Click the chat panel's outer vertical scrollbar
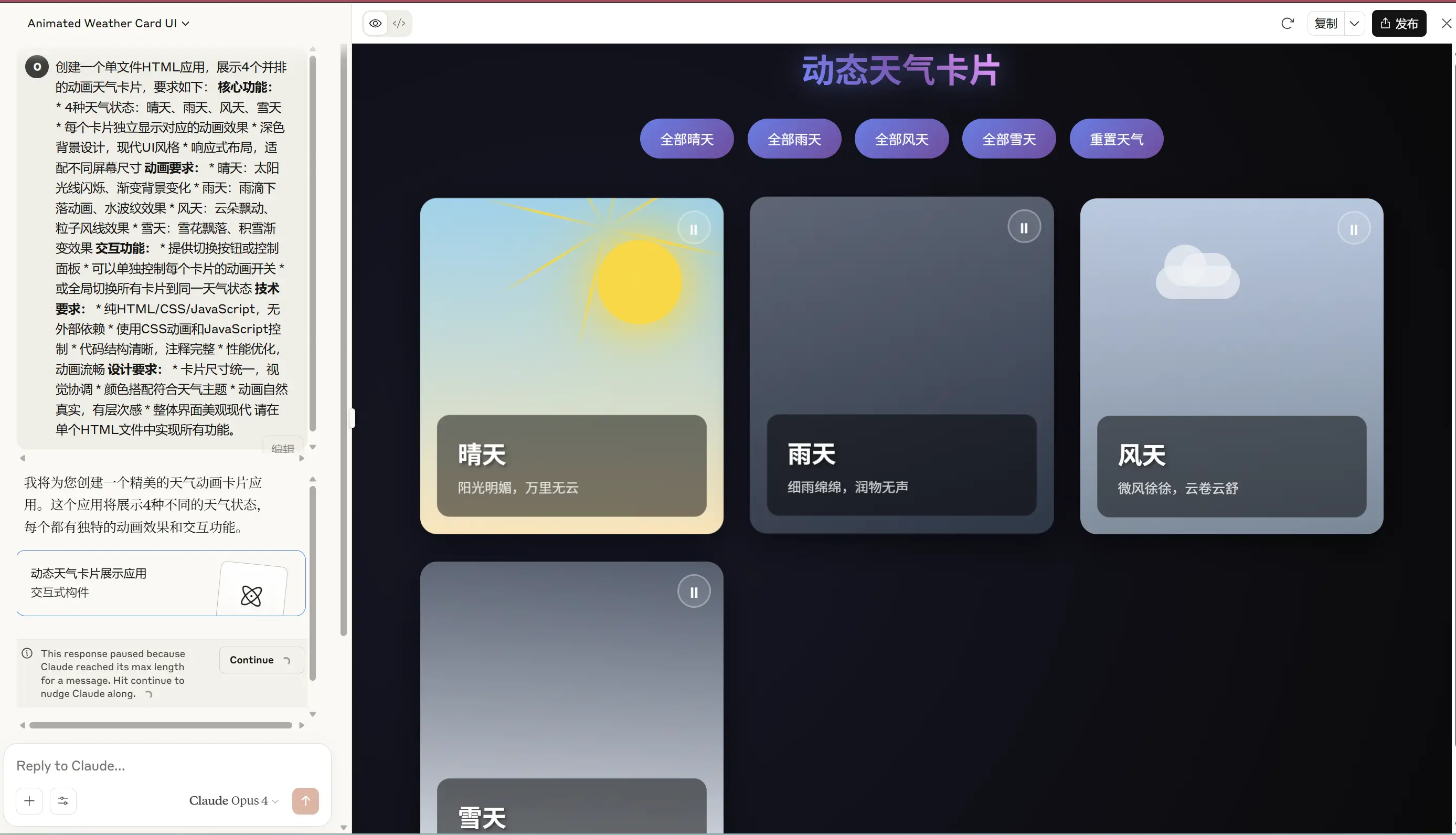The width and height of the screenshot is (1456, 835). click(x=343, y=340)
